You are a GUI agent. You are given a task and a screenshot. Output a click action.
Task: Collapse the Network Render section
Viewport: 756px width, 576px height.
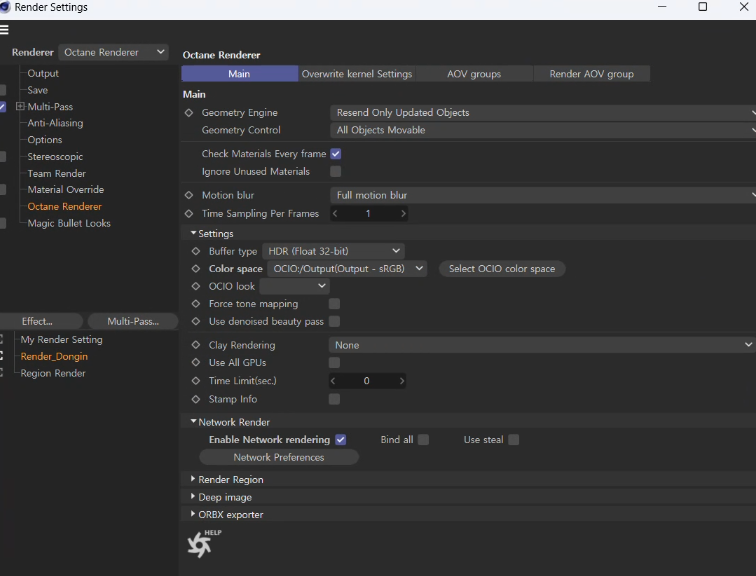coord(193,422)
